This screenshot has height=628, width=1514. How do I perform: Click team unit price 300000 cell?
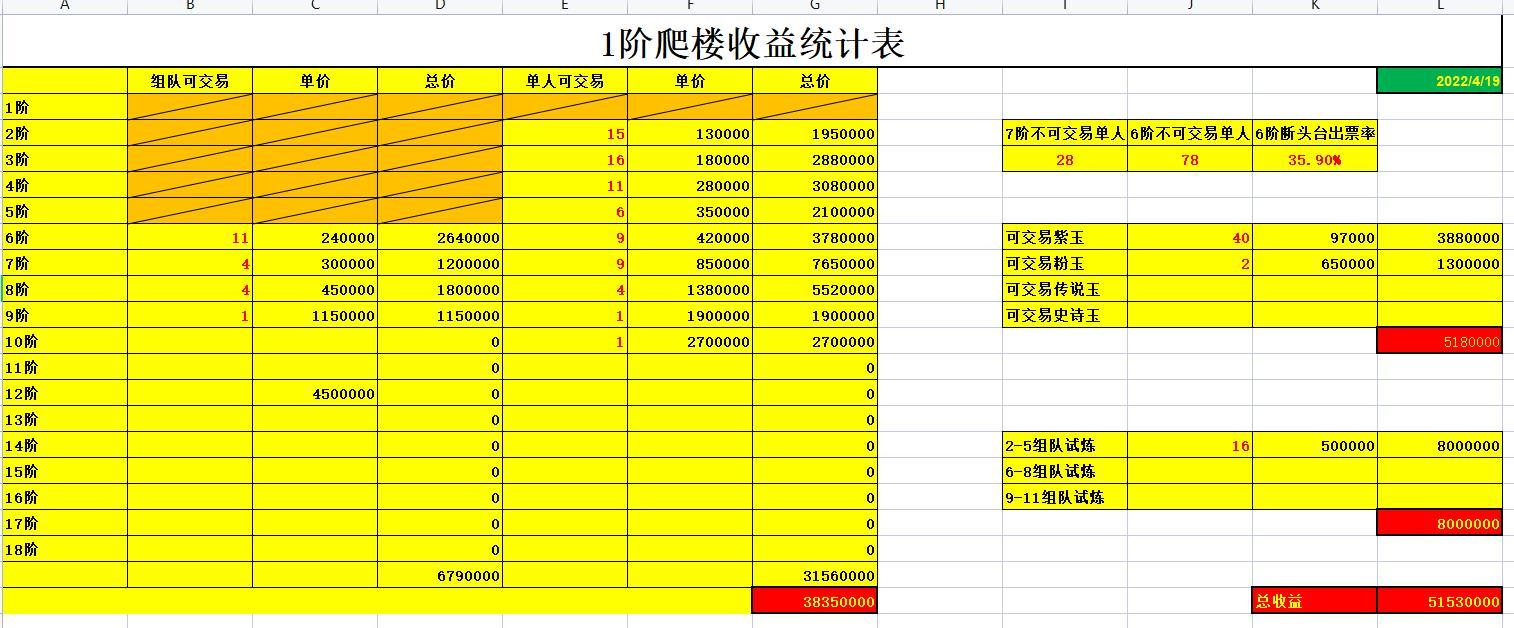pyautogui.click(x=315, y=263)
